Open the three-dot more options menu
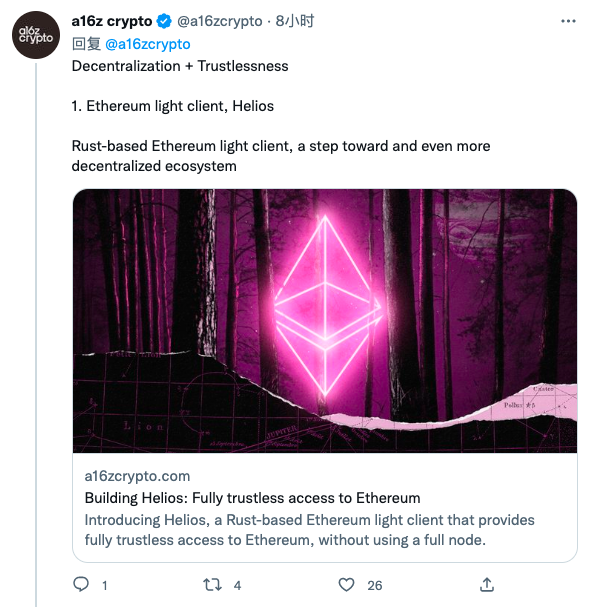594x607 pixels. 568,21
